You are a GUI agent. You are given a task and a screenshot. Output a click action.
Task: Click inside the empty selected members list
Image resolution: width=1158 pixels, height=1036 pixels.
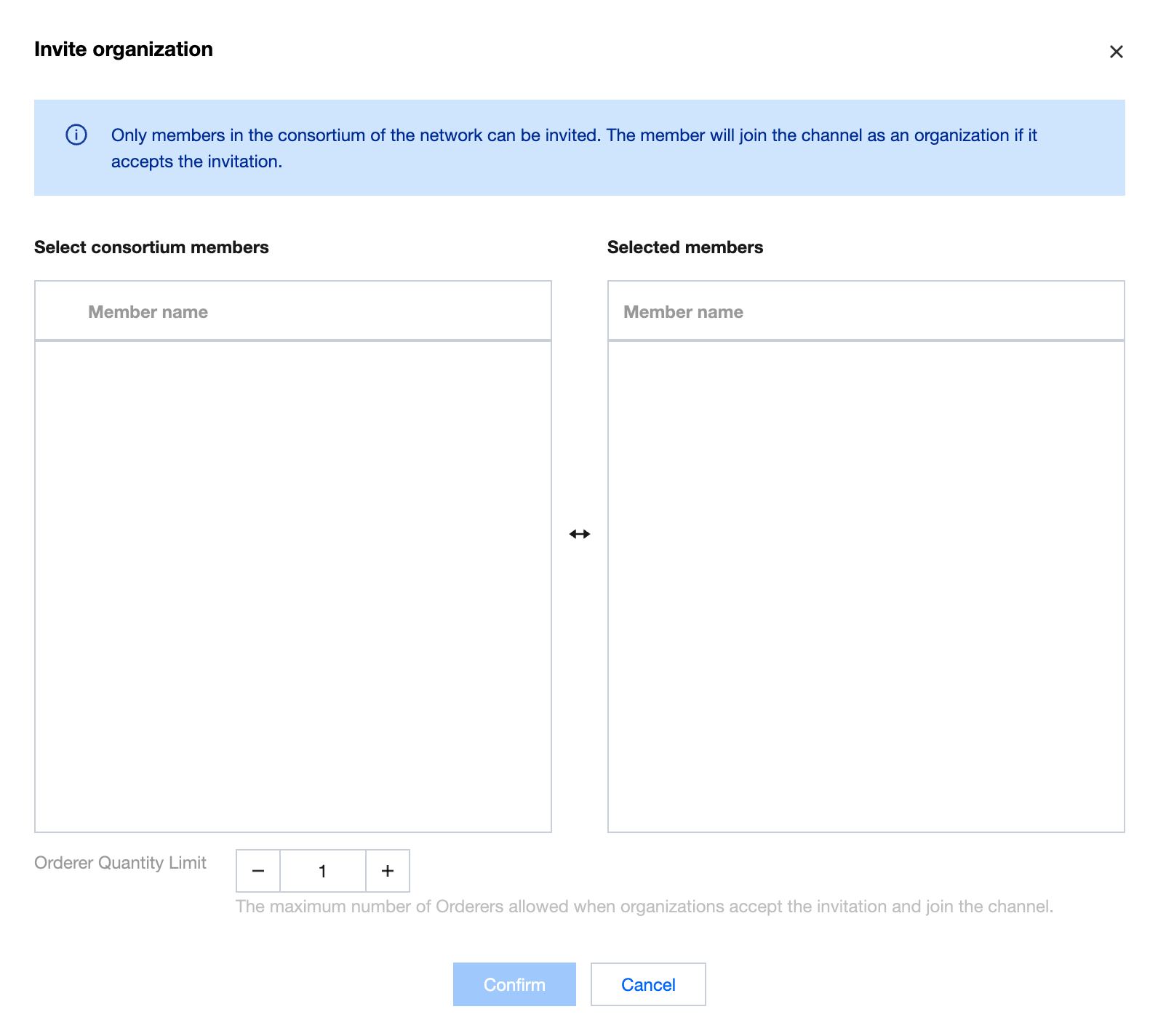[x=866, y=586]
